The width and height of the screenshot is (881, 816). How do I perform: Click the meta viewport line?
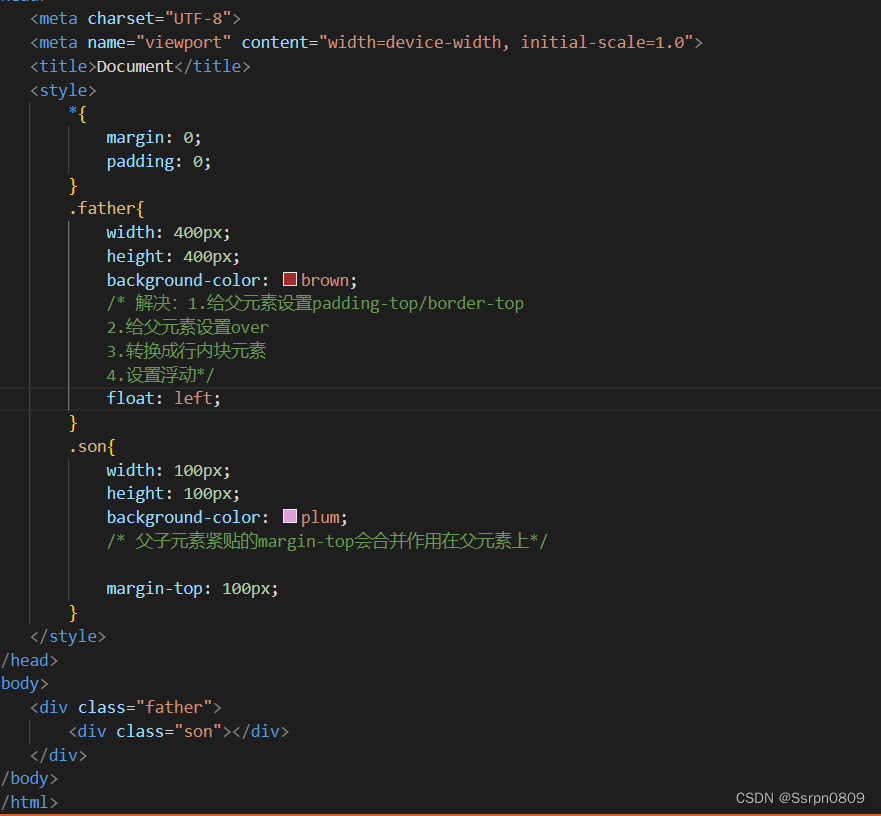[x=366, y=43]
